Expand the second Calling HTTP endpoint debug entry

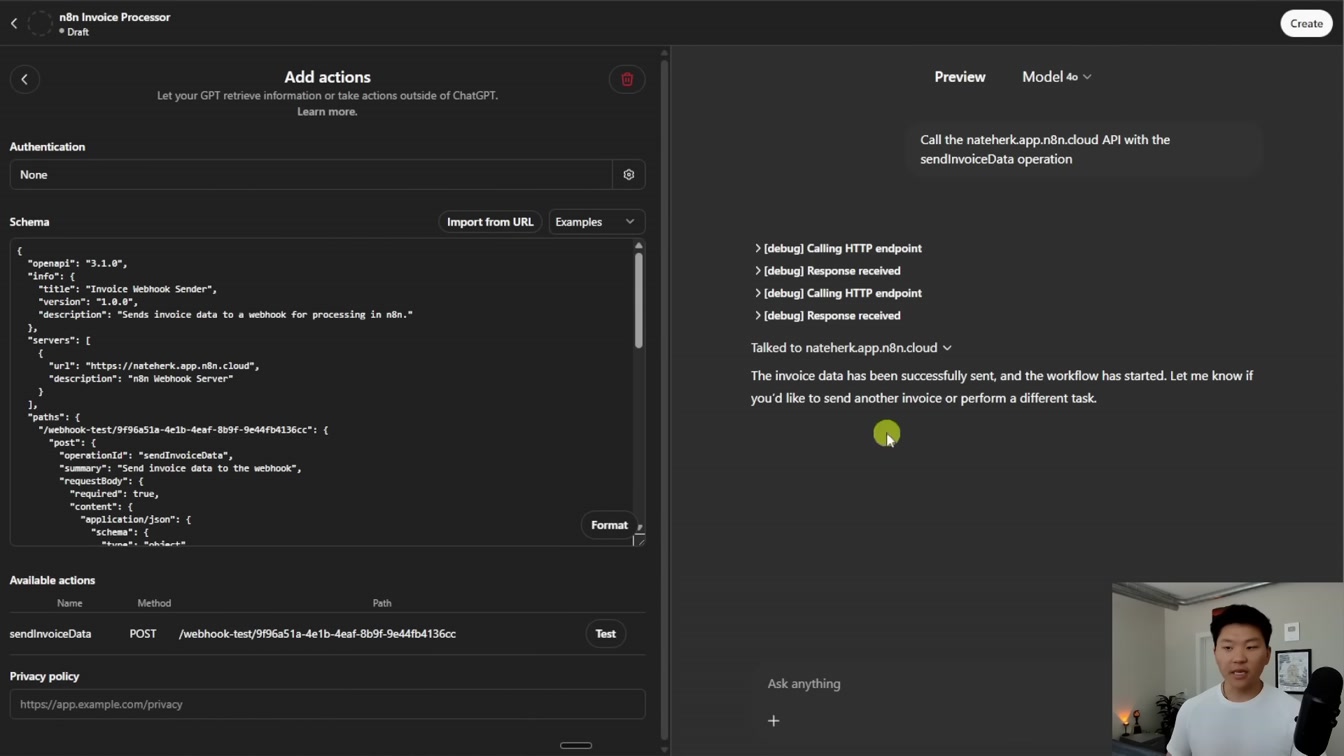(838, 293)
